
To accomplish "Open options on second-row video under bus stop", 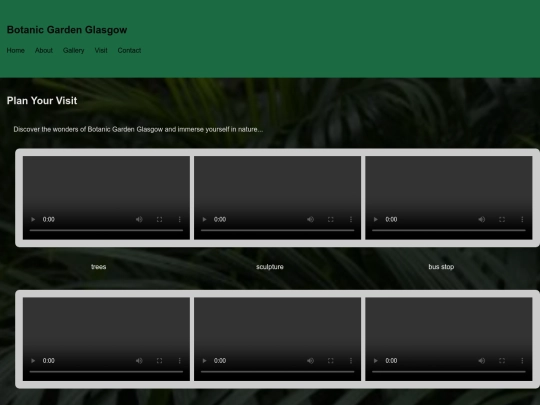I will click(x=522, y=361).
